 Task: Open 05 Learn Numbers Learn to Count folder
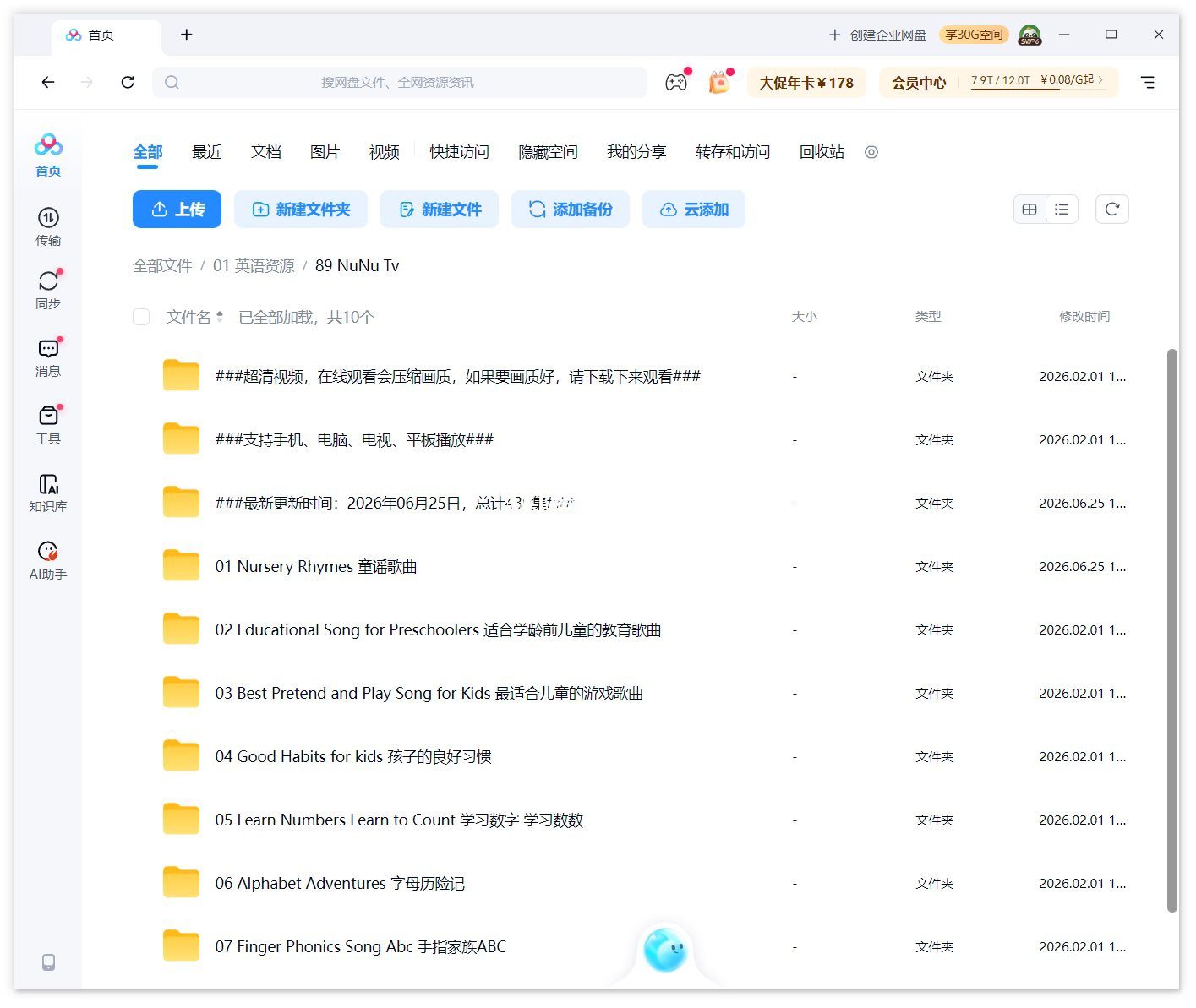399,820
